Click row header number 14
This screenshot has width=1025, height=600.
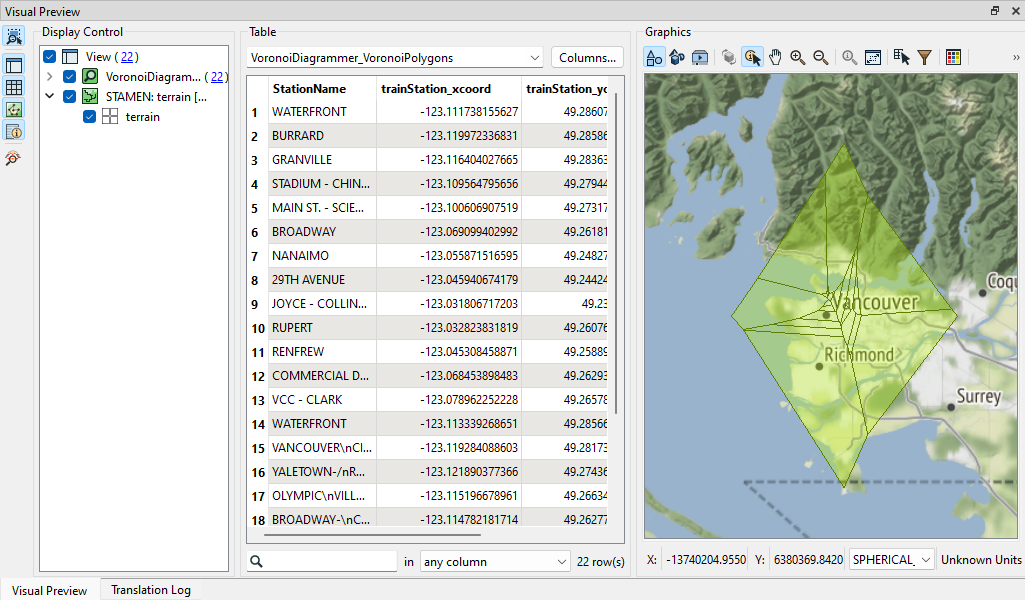point(258,424)
